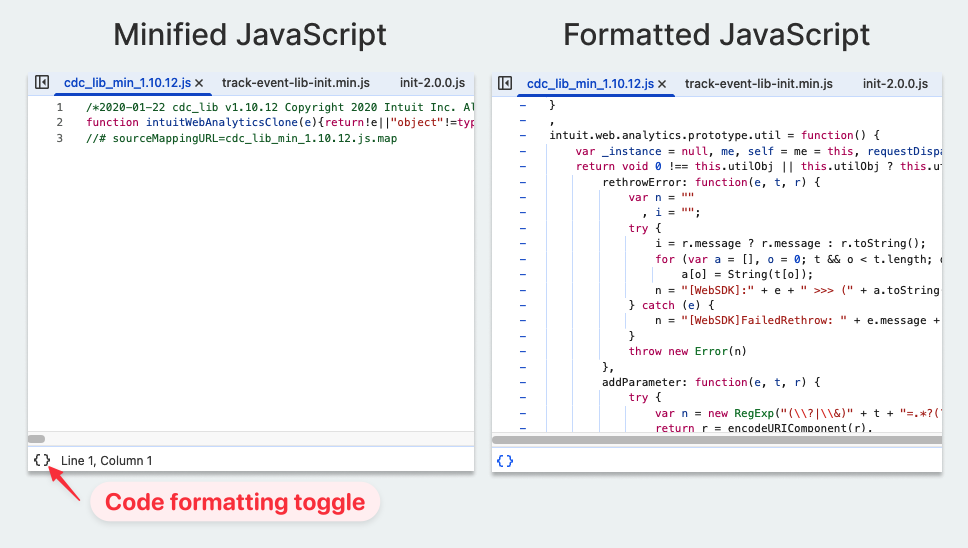
Task: Click the sourceMappingURL comment line
Action: coord(241,138)
